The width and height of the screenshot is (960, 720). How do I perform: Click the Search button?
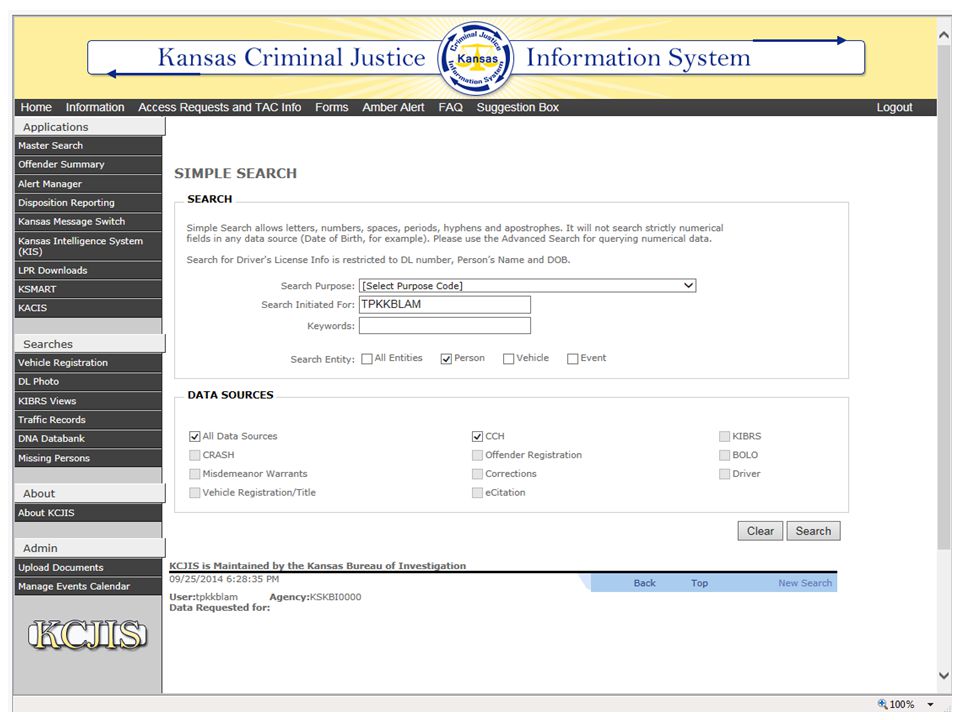pyautogui.click(x=813, y=531)
